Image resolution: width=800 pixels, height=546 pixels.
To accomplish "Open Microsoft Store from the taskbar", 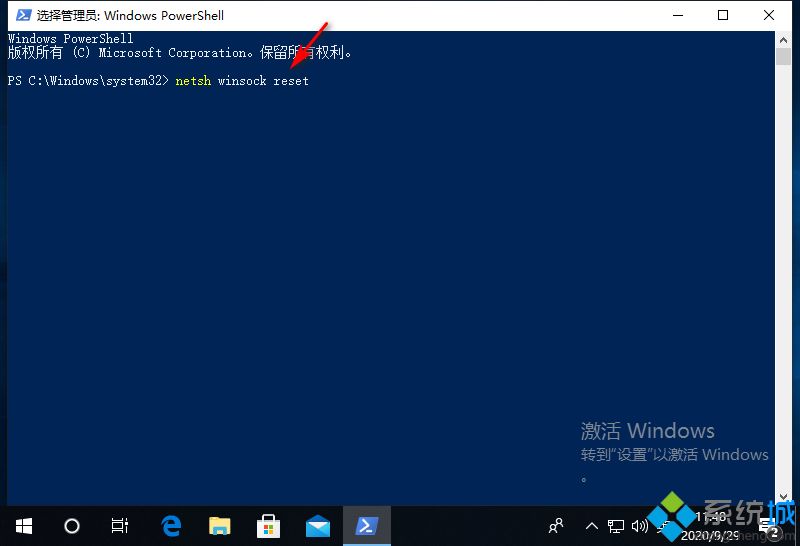I will click(268, 526).
